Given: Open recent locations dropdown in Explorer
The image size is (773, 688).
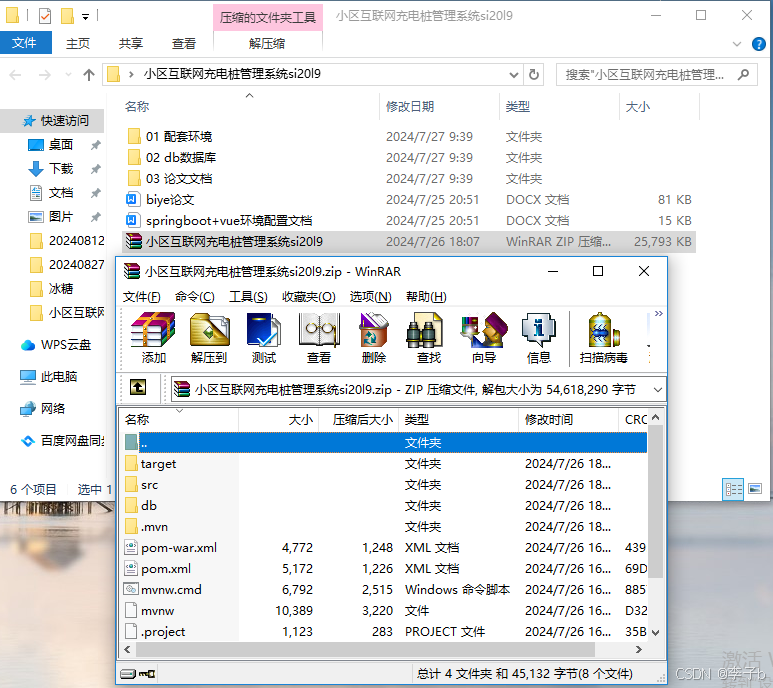Looking at the screenshot, I should [x=68, y=75].
